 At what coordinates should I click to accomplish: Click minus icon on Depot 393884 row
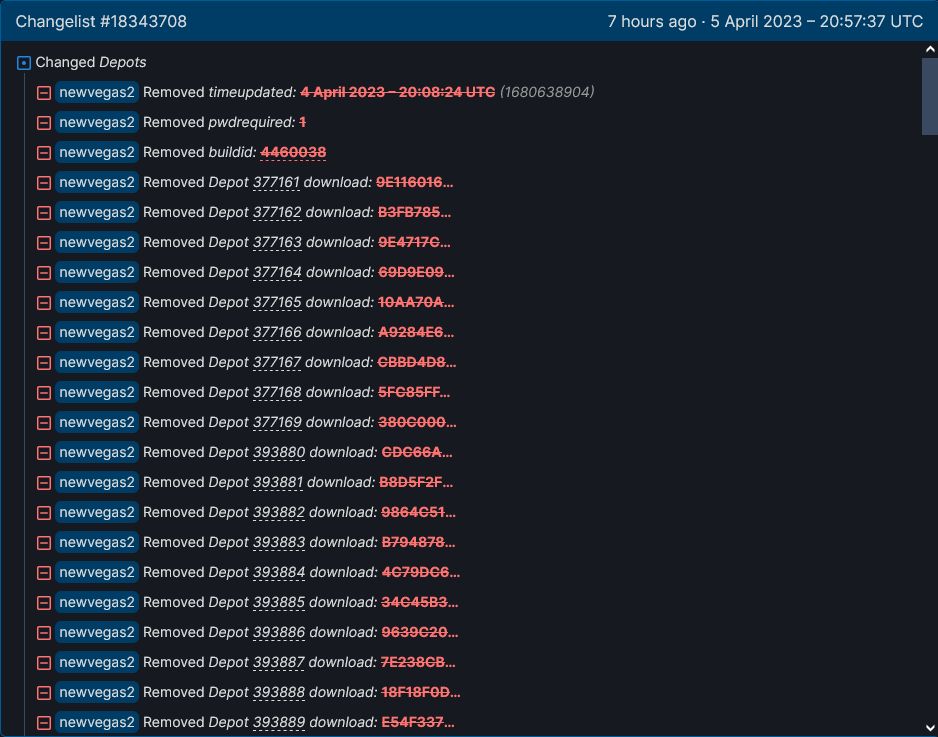pyautogui.click(x=44, y=572)
